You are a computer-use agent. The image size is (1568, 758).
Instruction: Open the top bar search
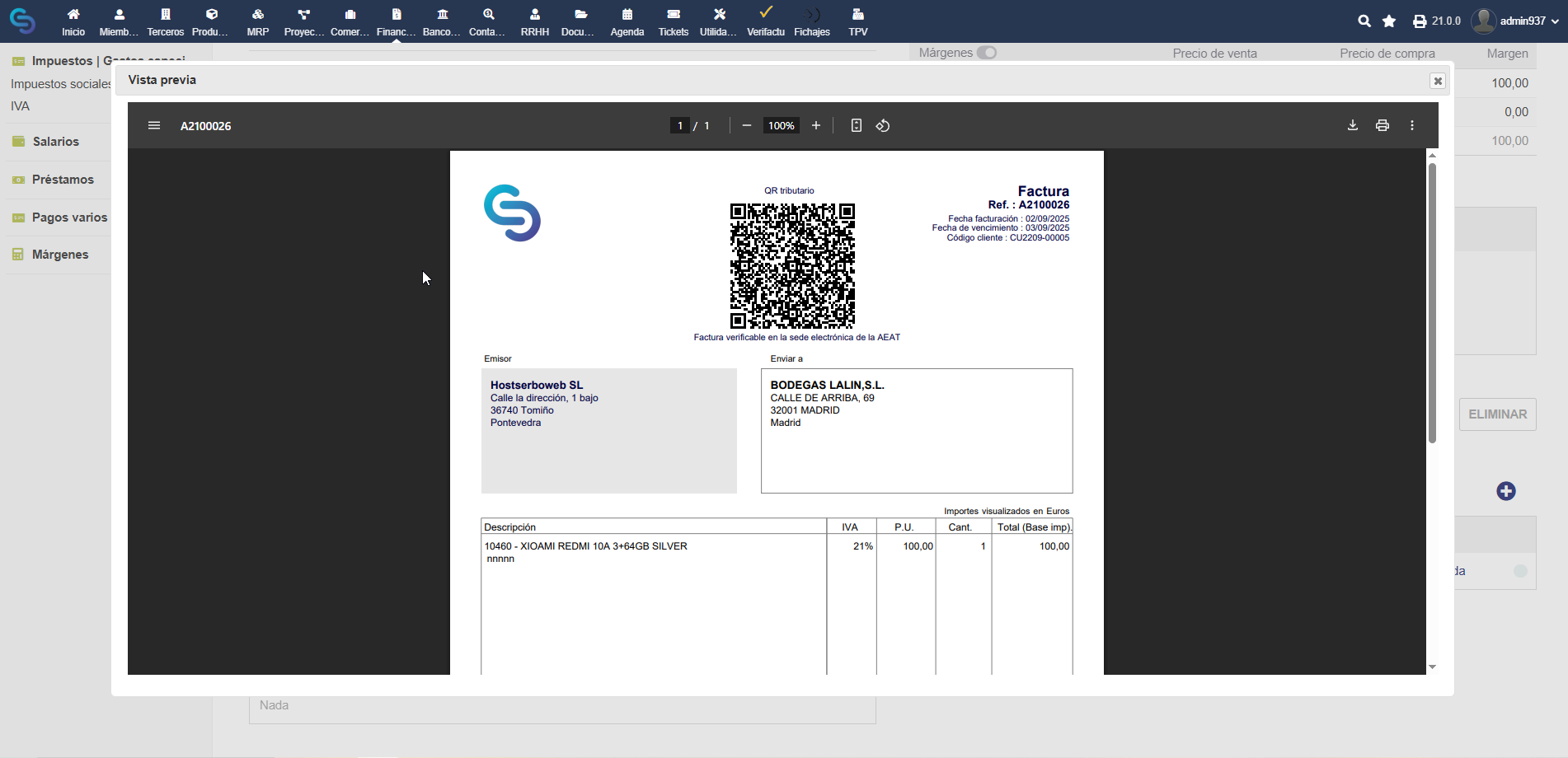1364,21
